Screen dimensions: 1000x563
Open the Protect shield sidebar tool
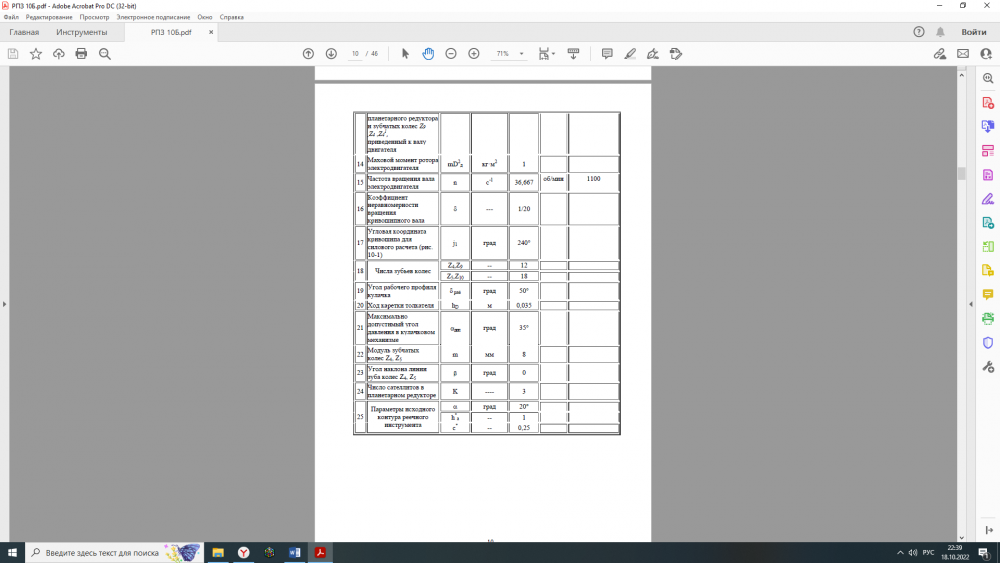coord(988,343)
